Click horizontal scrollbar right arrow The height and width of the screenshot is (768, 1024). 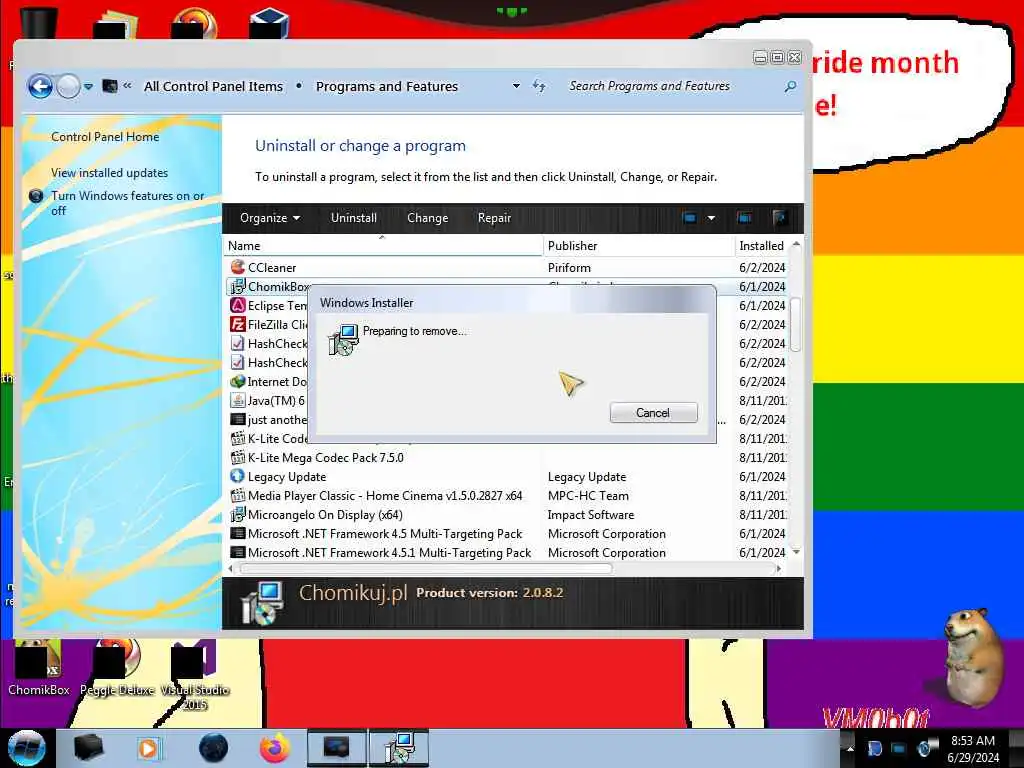pos(778,569)
